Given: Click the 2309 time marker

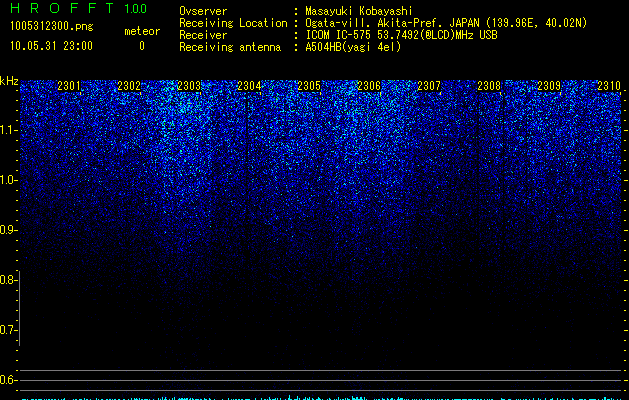Looking at the screenshot, I should tap(549, 86).
